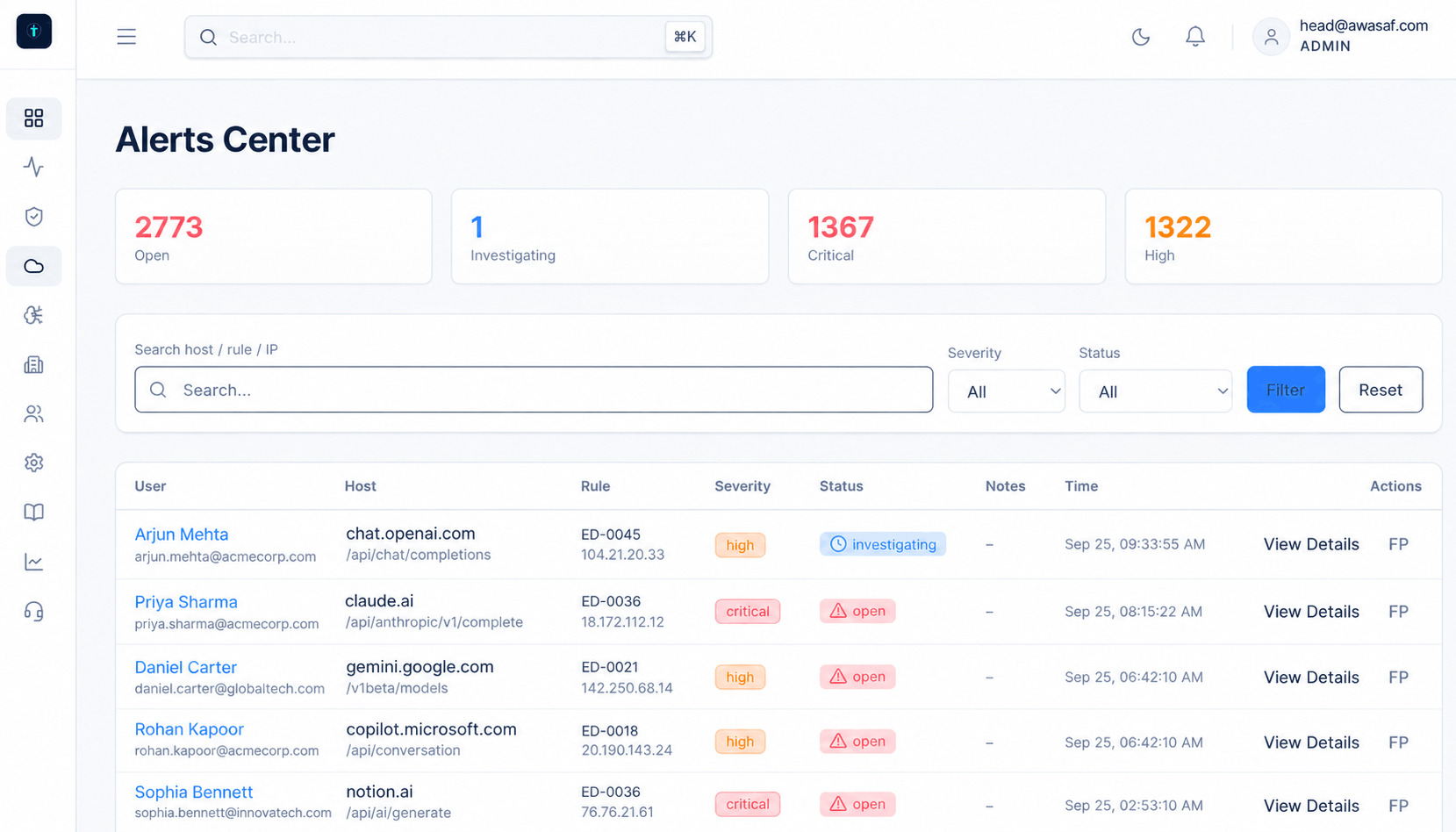The image size is (1456, 832).
Task: Click the 1367 Critical stat card
Action: 947,236
